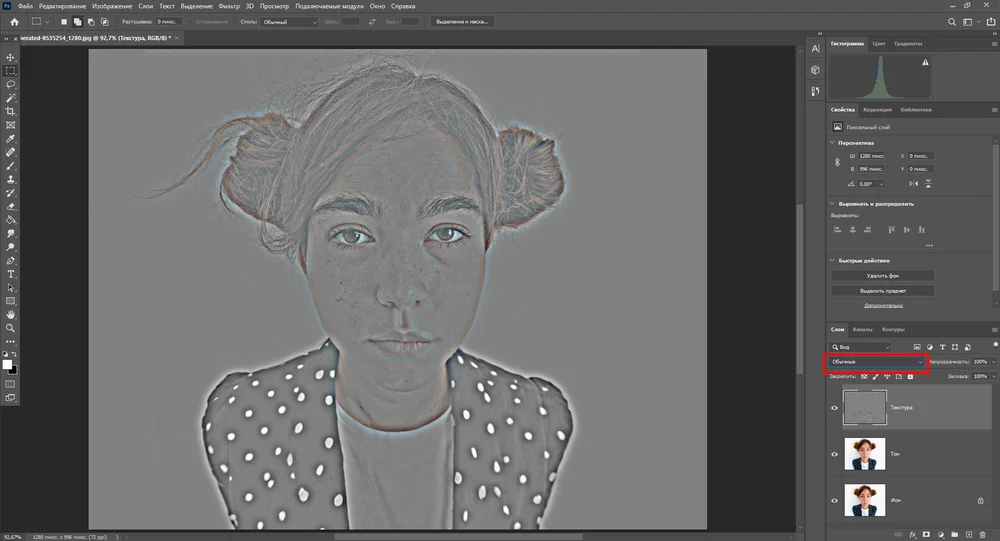This screenshot has height=541, width=1000.
Task: Hide the Текстура layer
Action: [x=835, y=408]
